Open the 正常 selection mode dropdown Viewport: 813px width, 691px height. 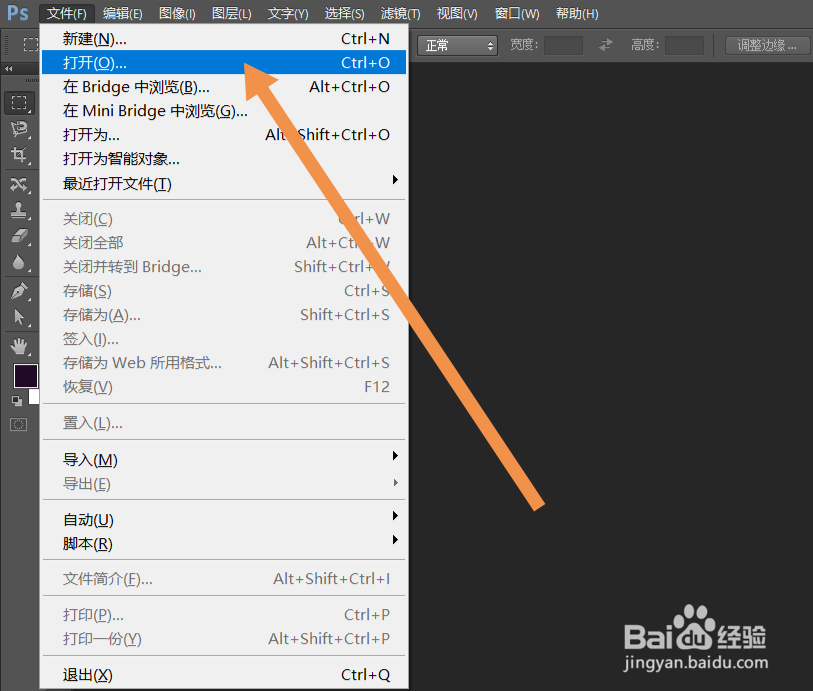(x=457, y=45)
